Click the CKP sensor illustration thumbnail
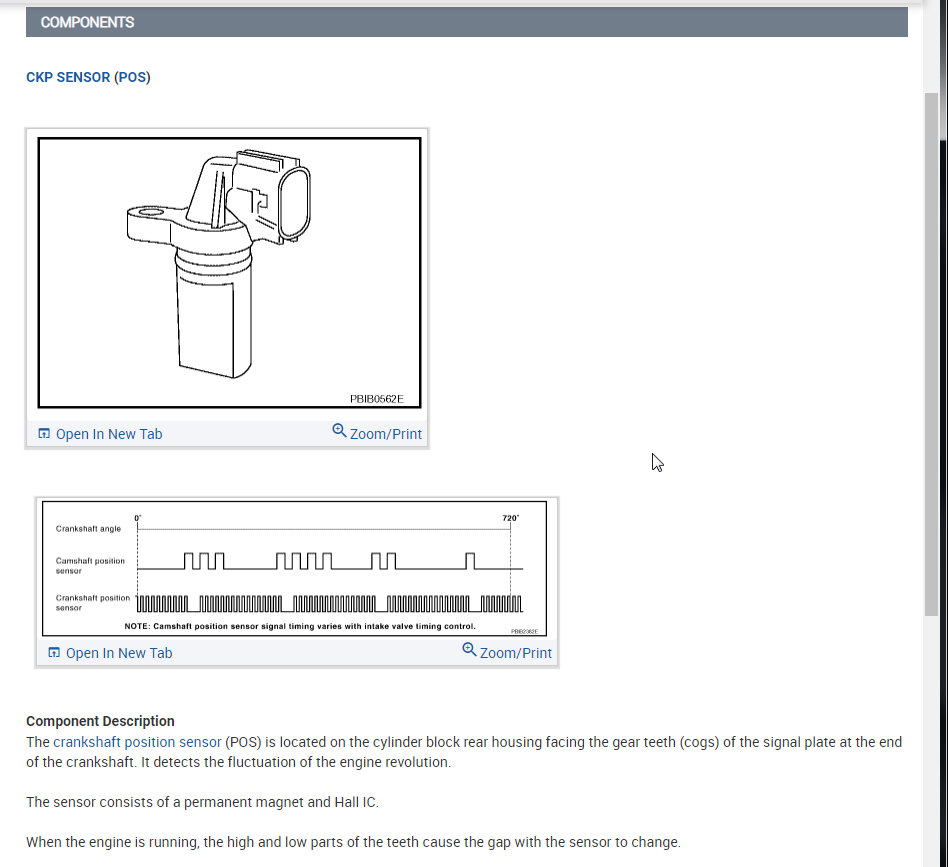948x867 pixels. (229, 273)
